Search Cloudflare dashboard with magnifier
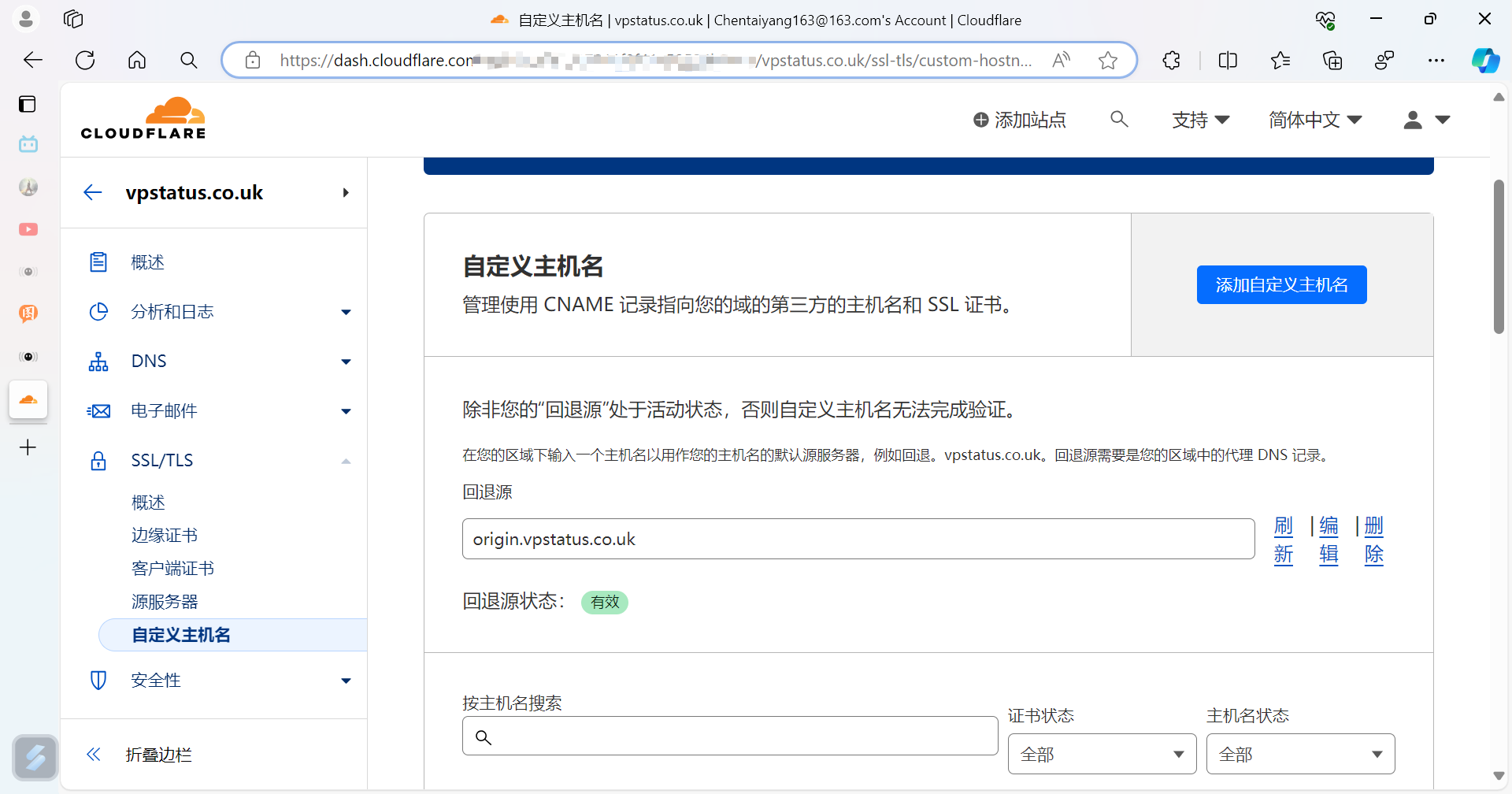This screenshot has height=794, width=1512. pyautogui.click(x=1119, y=119)
